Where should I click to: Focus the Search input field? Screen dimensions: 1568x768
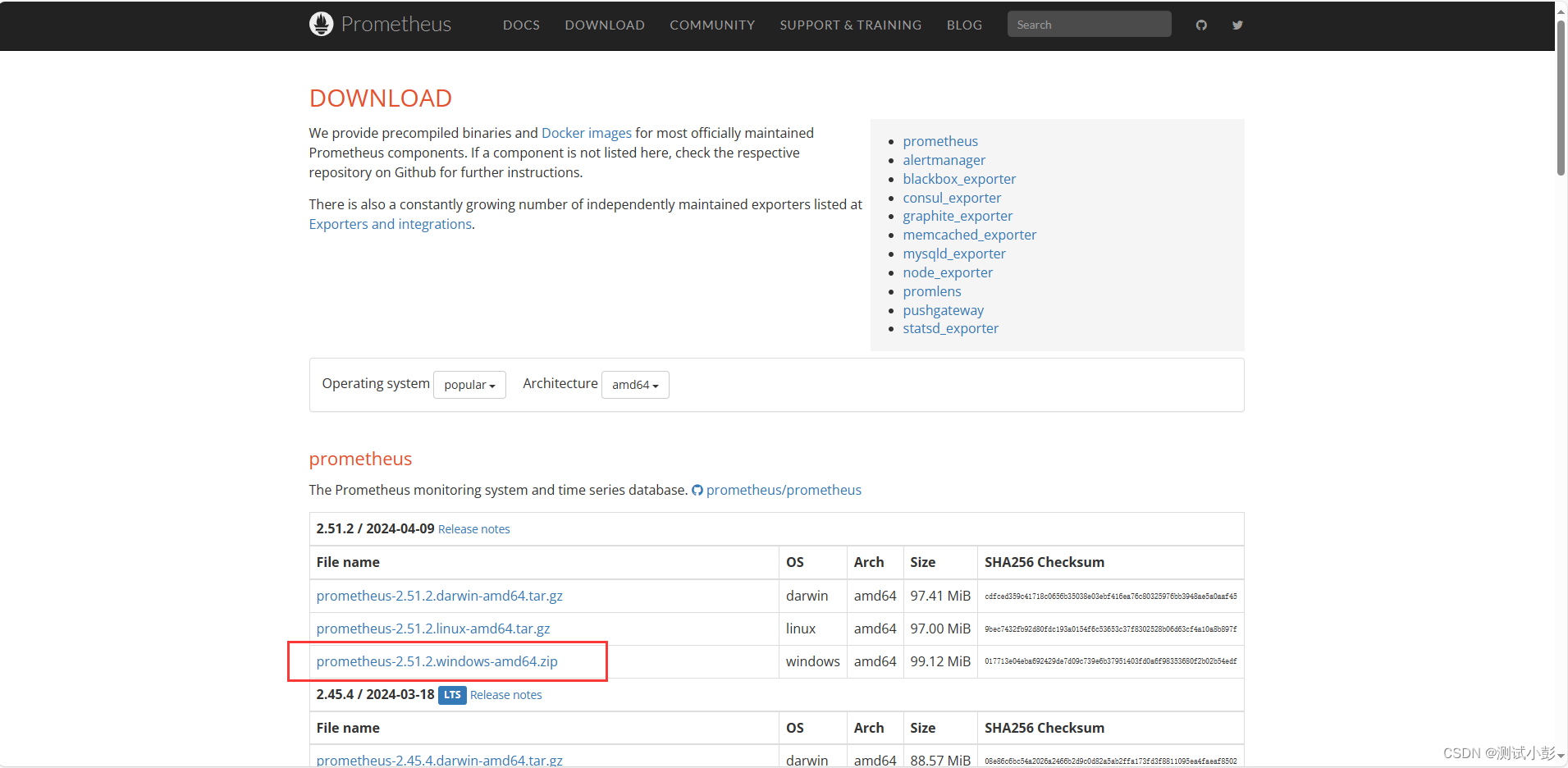[1089, 25]
